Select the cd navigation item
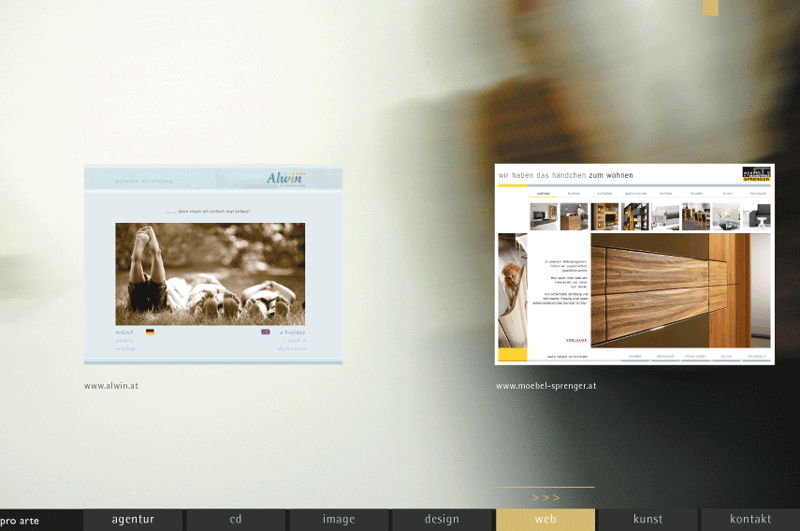This screenshot has height=531, width=800. point(236,519)
